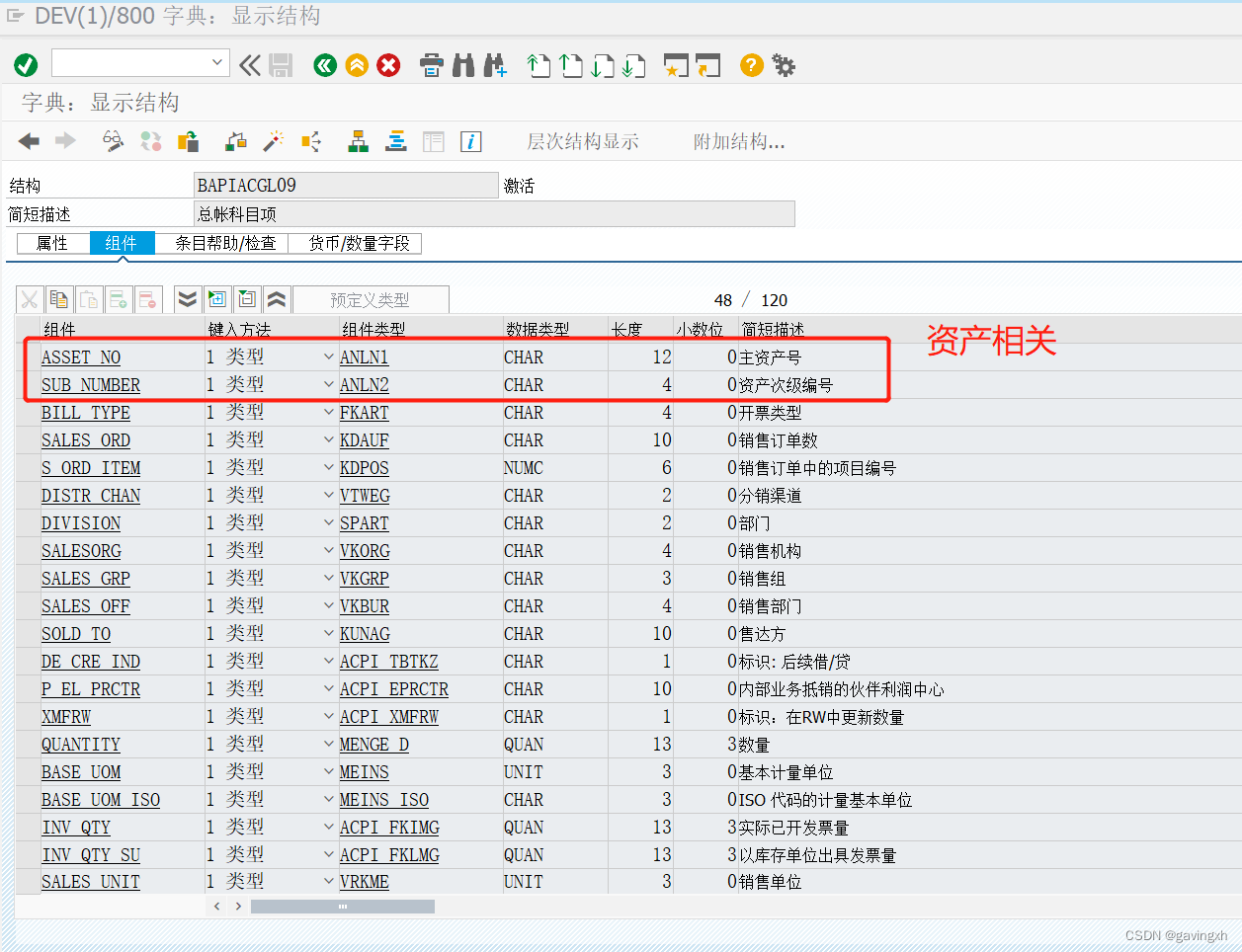Open the Settings (gear) icon

784,65
